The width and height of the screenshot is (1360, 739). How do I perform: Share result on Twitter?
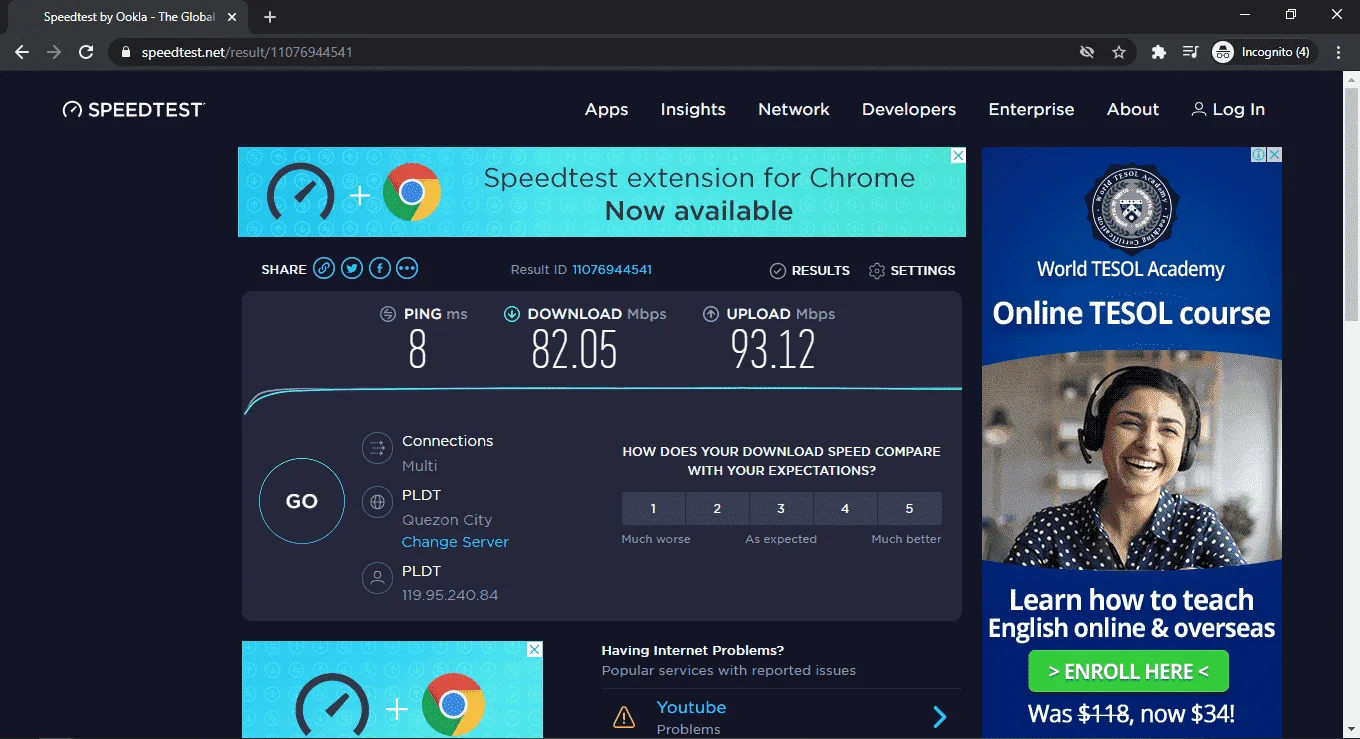coord(351,268)
